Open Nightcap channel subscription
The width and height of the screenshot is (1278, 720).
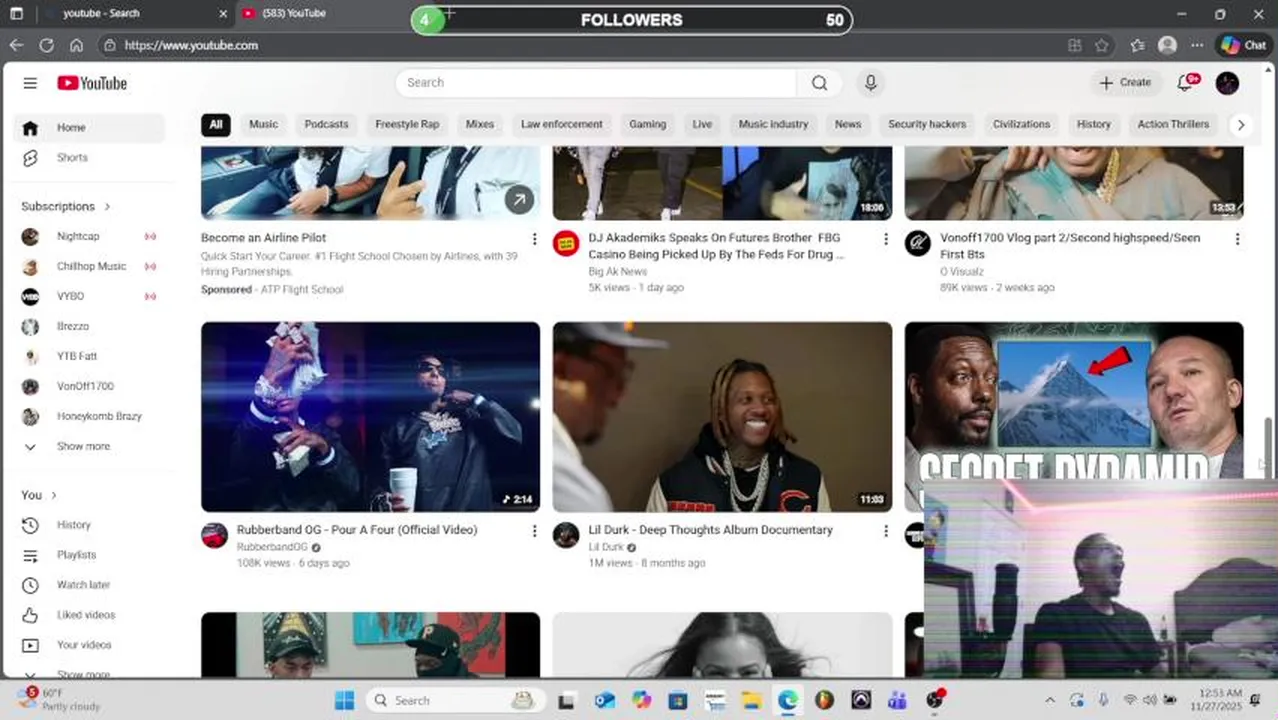click(90, 236)
